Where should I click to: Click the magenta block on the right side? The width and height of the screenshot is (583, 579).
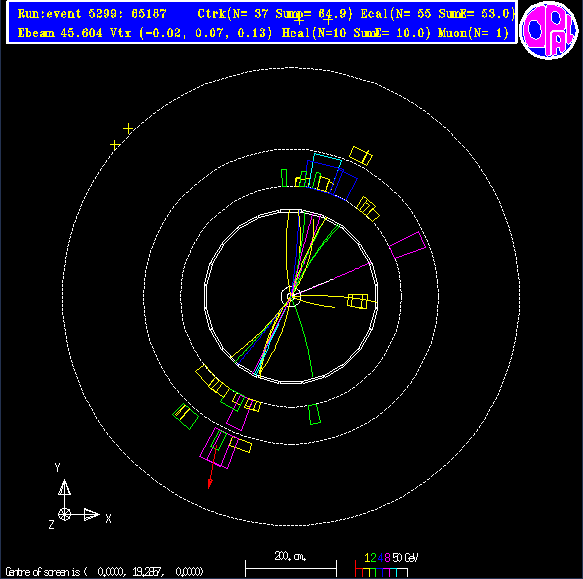408,245
